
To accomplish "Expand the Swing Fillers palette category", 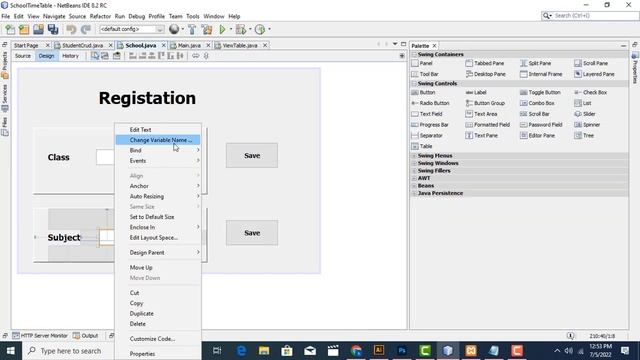I will [414, 171].
